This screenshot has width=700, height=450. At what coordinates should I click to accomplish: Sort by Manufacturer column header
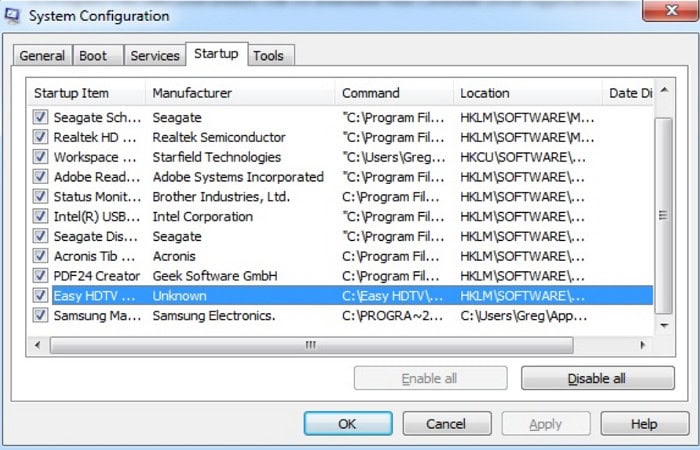click(x=240, y=93)
